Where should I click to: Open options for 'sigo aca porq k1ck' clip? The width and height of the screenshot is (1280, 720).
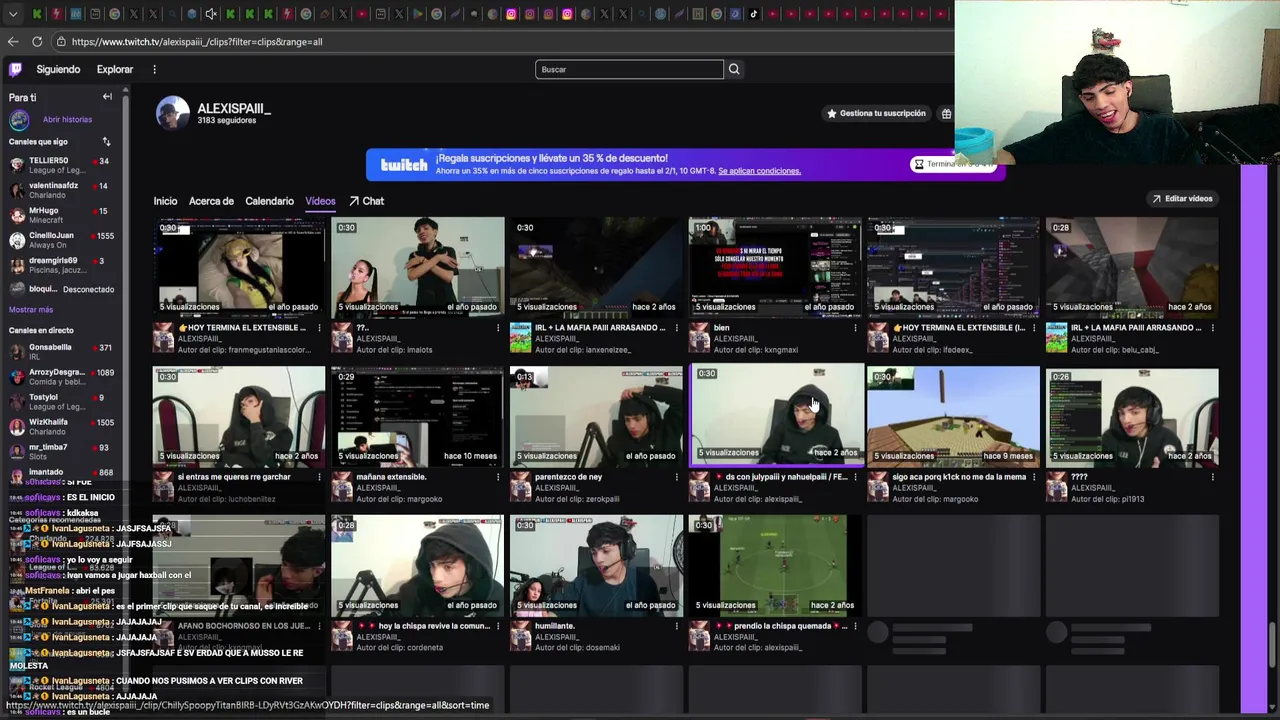[x=1034, y=477]
